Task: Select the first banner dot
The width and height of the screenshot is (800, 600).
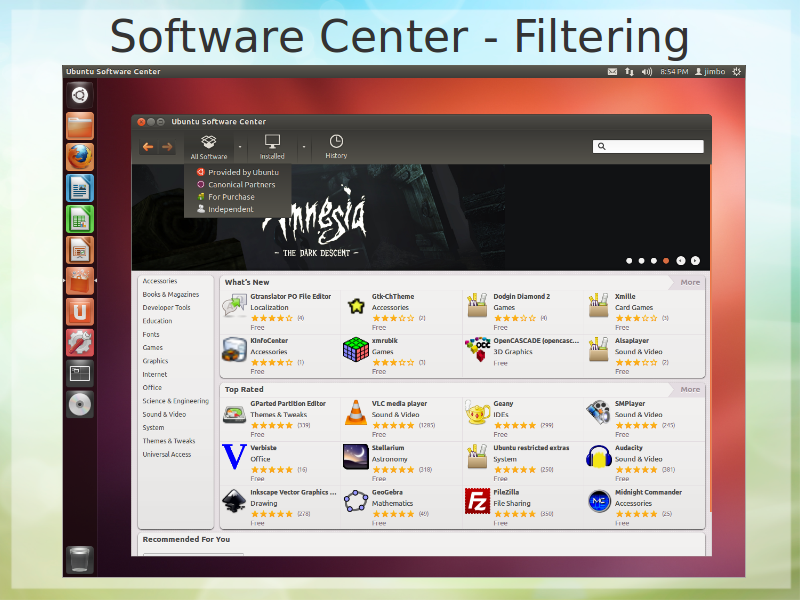Action: click(x=629, y=261)
